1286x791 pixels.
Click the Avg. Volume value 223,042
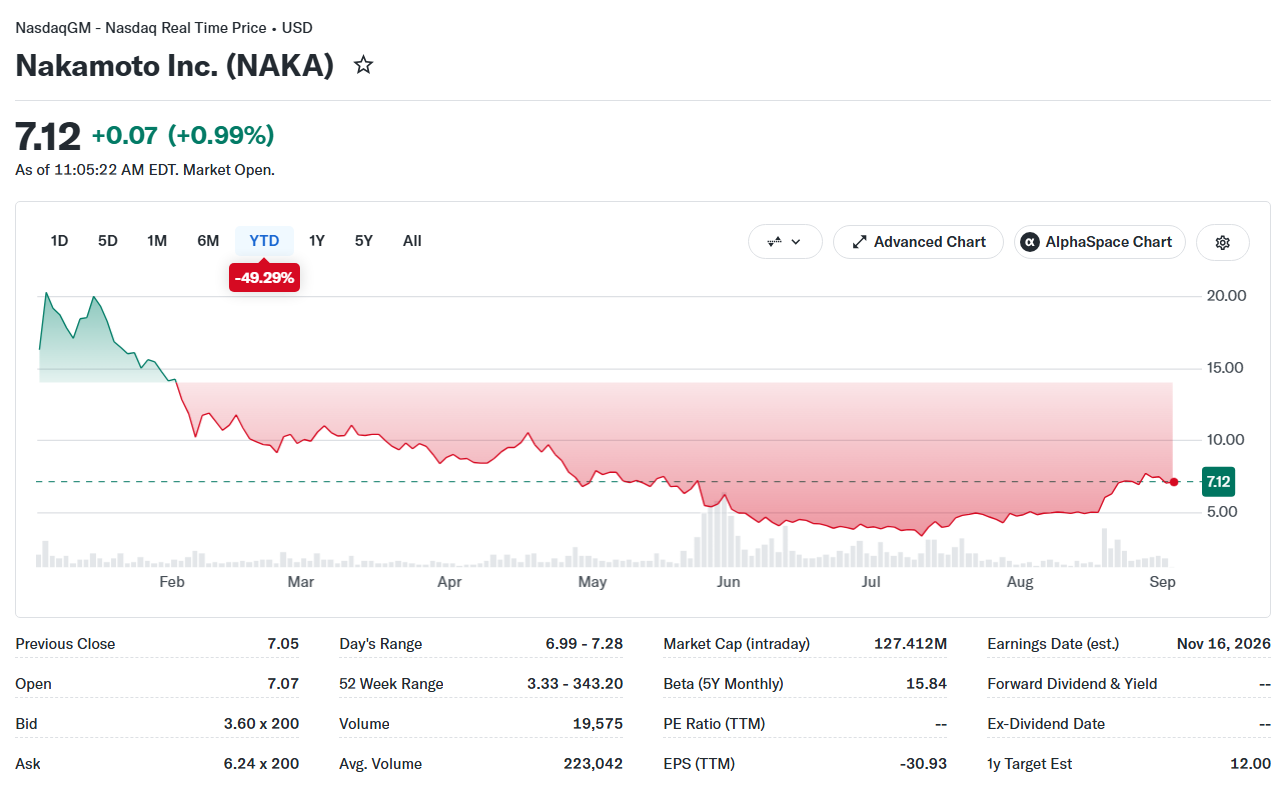tap(593, 764)
